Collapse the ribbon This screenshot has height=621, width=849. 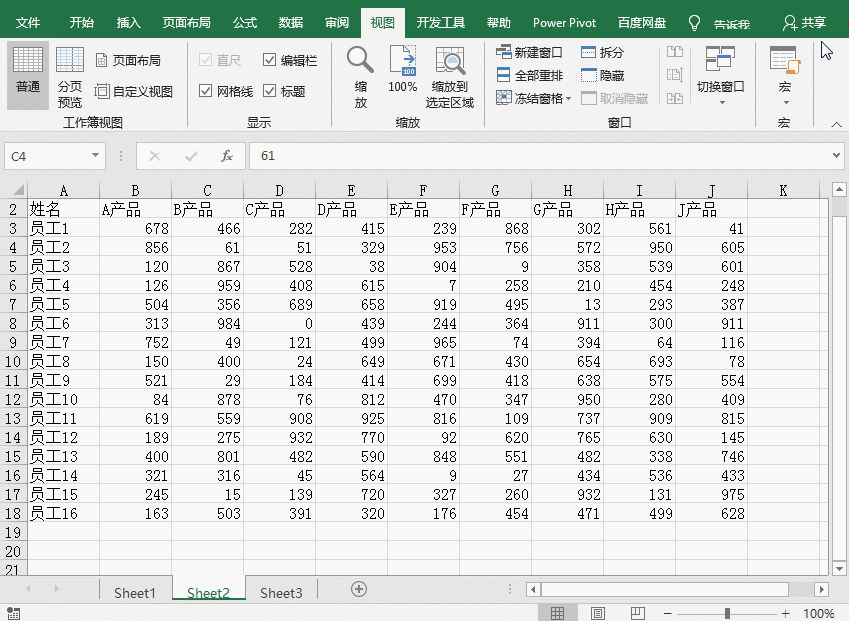836,125
